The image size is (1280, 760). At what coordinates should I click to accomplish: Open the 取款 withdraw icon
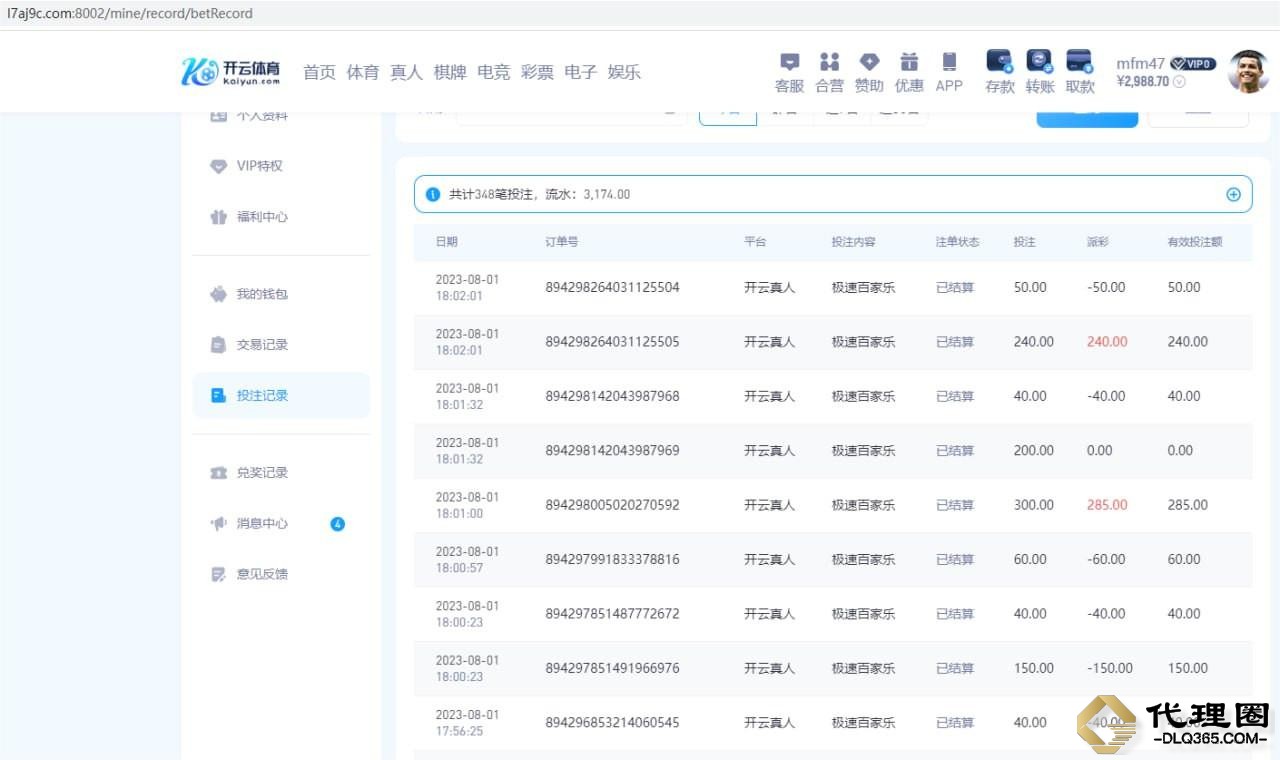point(1080,61)
